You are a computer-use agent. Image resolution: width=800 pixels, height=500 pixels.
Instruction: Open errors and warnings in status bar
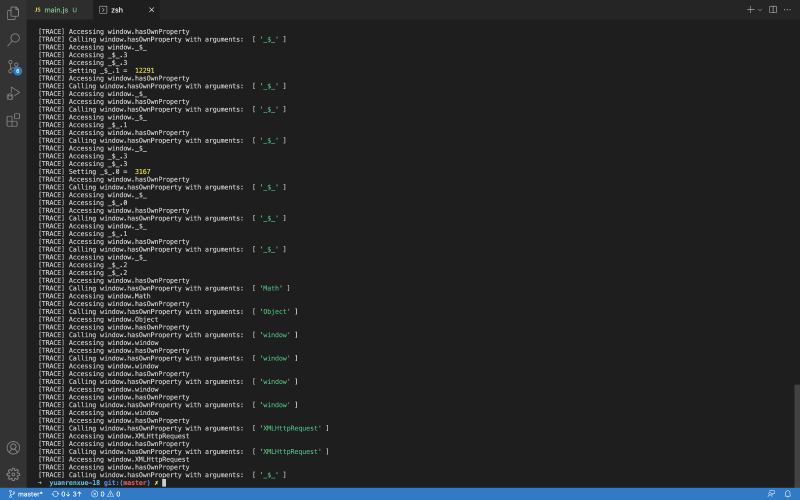pos(105,494)
